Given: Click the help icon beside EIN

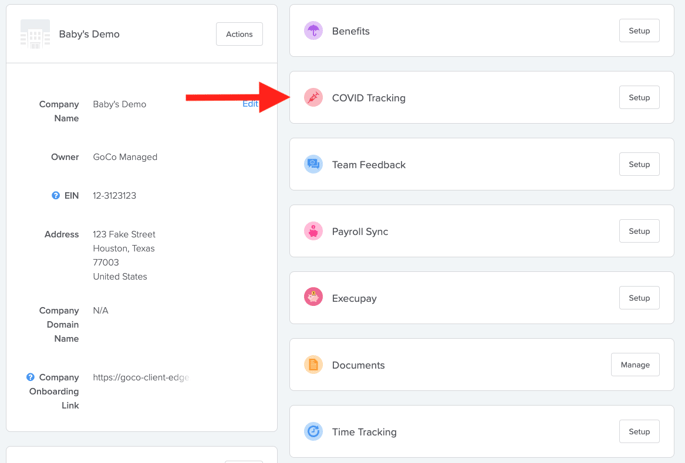Looking at the screenshot, I should [55, 195].
